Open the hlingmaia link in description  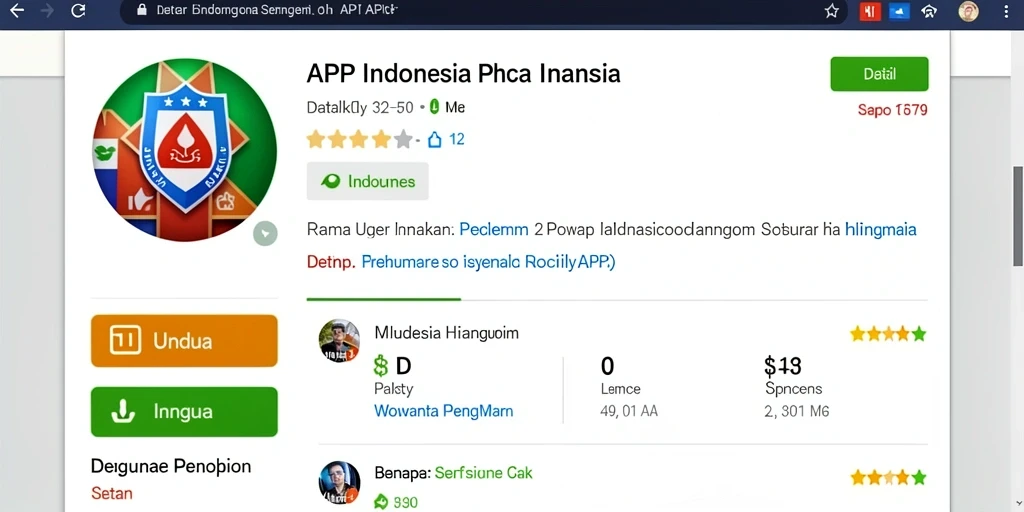880,230
